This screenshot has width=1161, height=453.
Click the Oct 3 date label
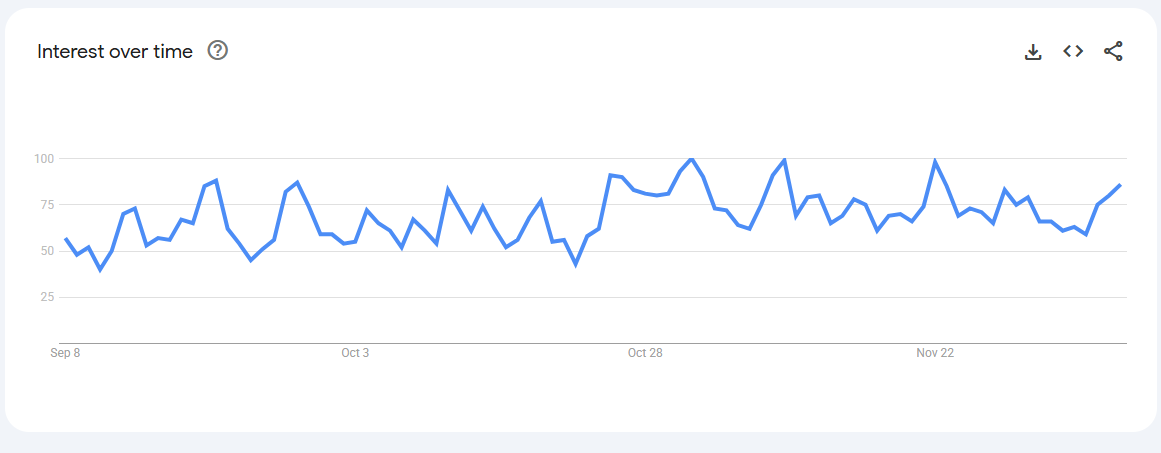(x=355, y=353)
